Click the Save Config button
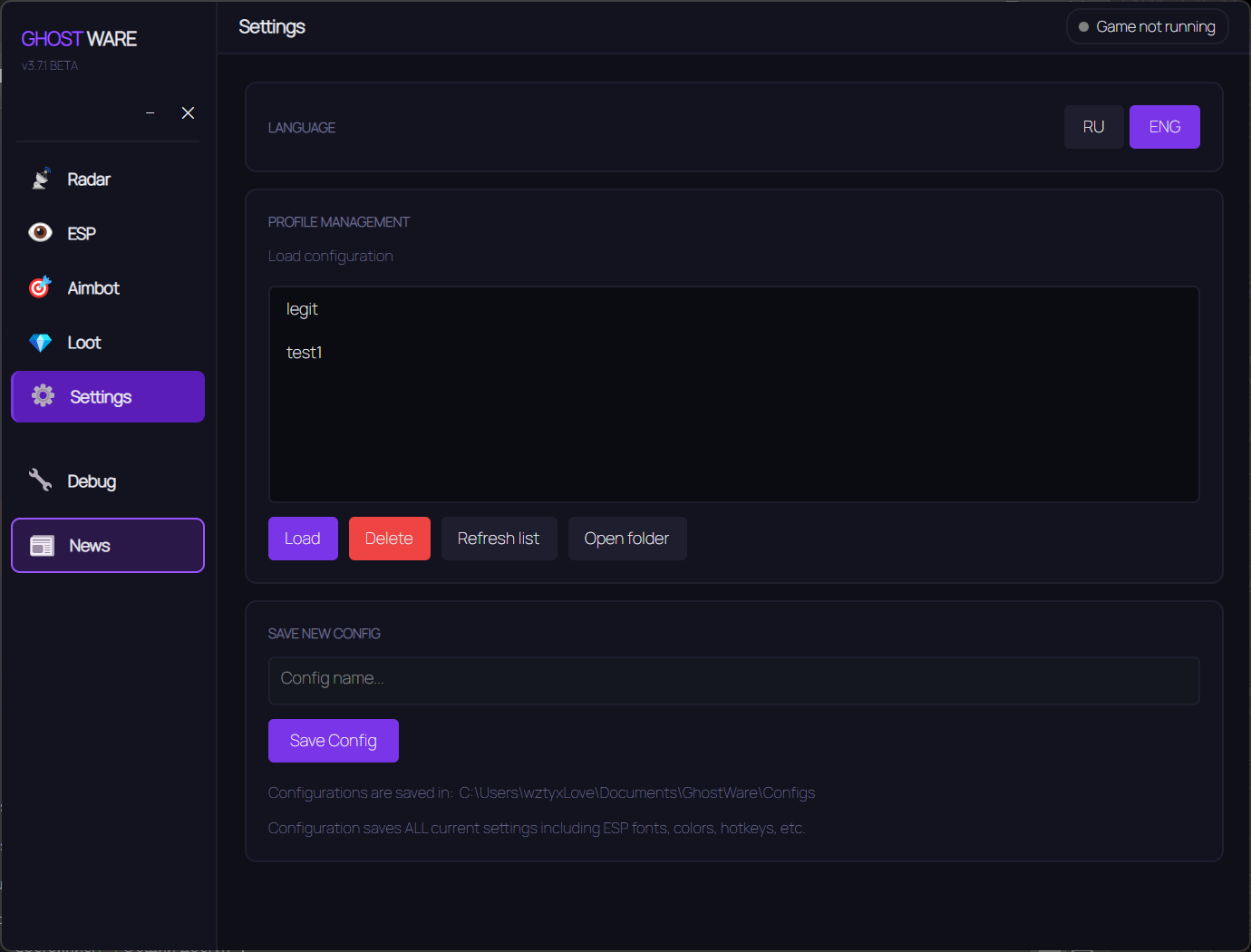This screenshot has width=1251, height=952. coord(334,741)
